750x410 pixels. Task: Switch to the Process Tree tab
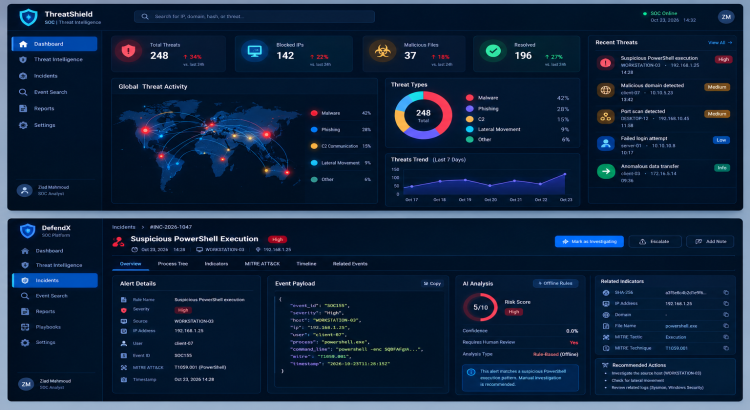coord(173,264)
